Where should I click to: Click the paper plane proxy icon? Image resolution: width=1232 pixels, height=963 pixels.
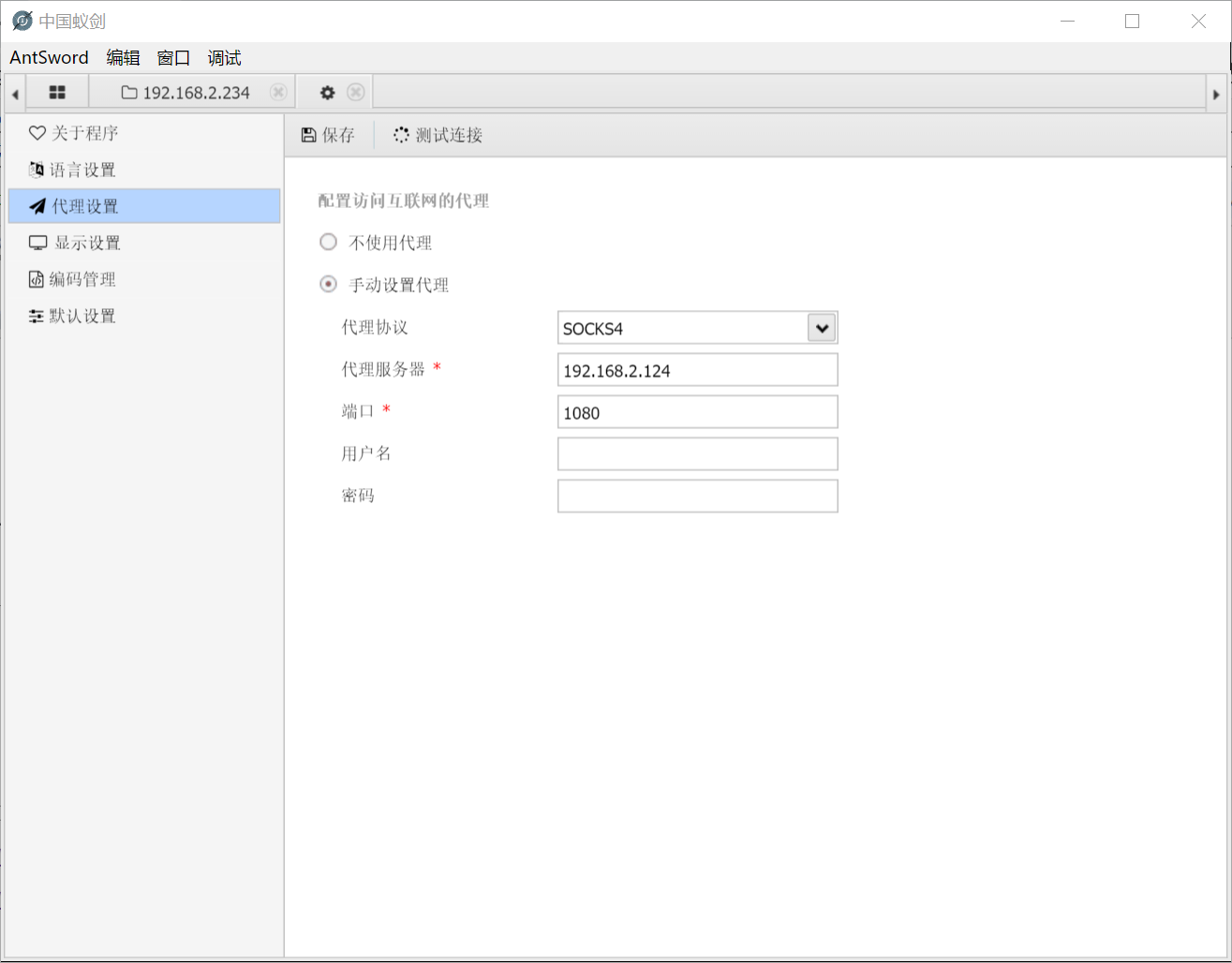(37, 206)
